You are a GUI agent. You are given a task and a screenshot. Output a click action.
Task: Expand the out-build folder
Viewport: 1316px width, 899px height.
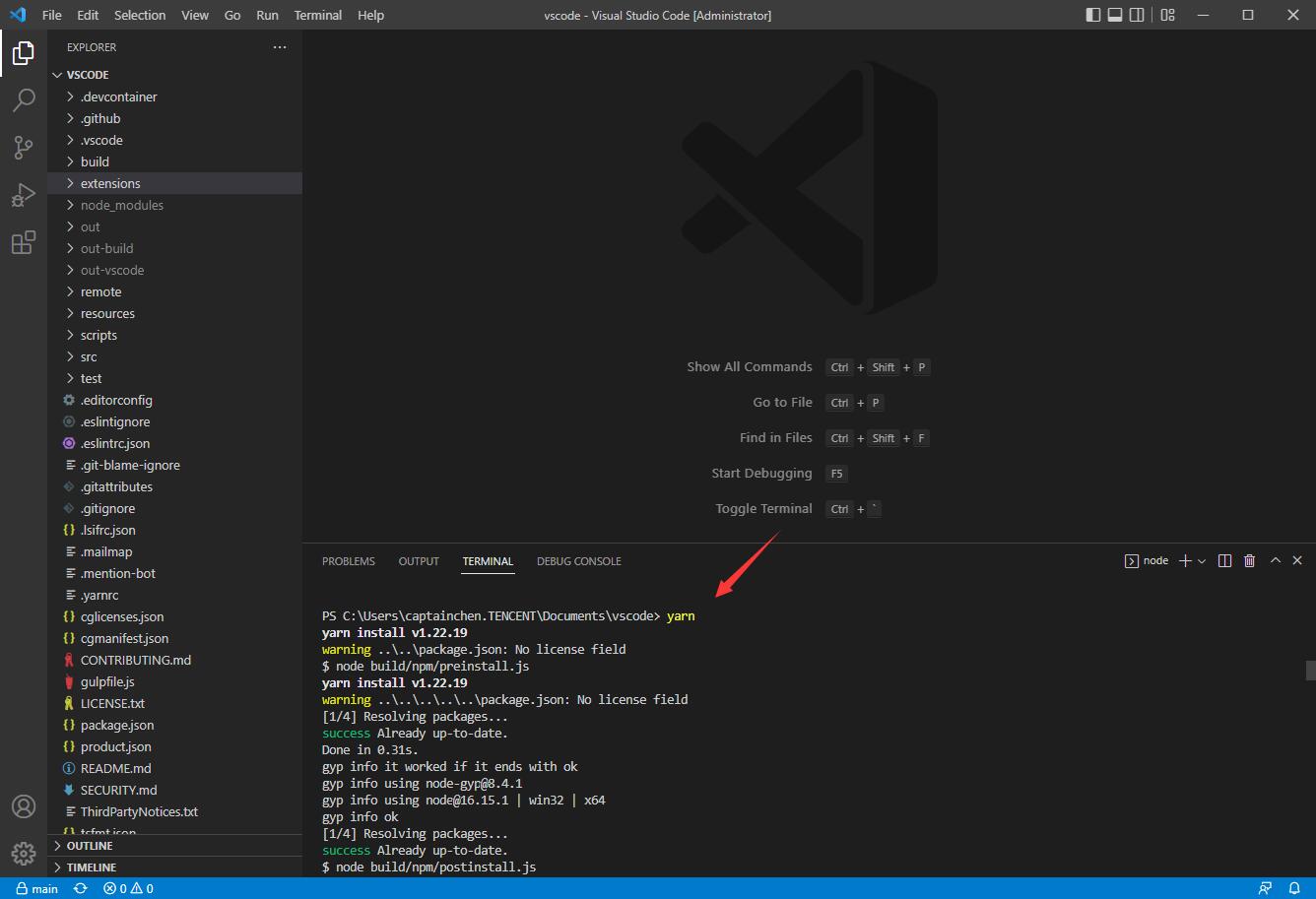pyautogui.click(x=174, y=248)
